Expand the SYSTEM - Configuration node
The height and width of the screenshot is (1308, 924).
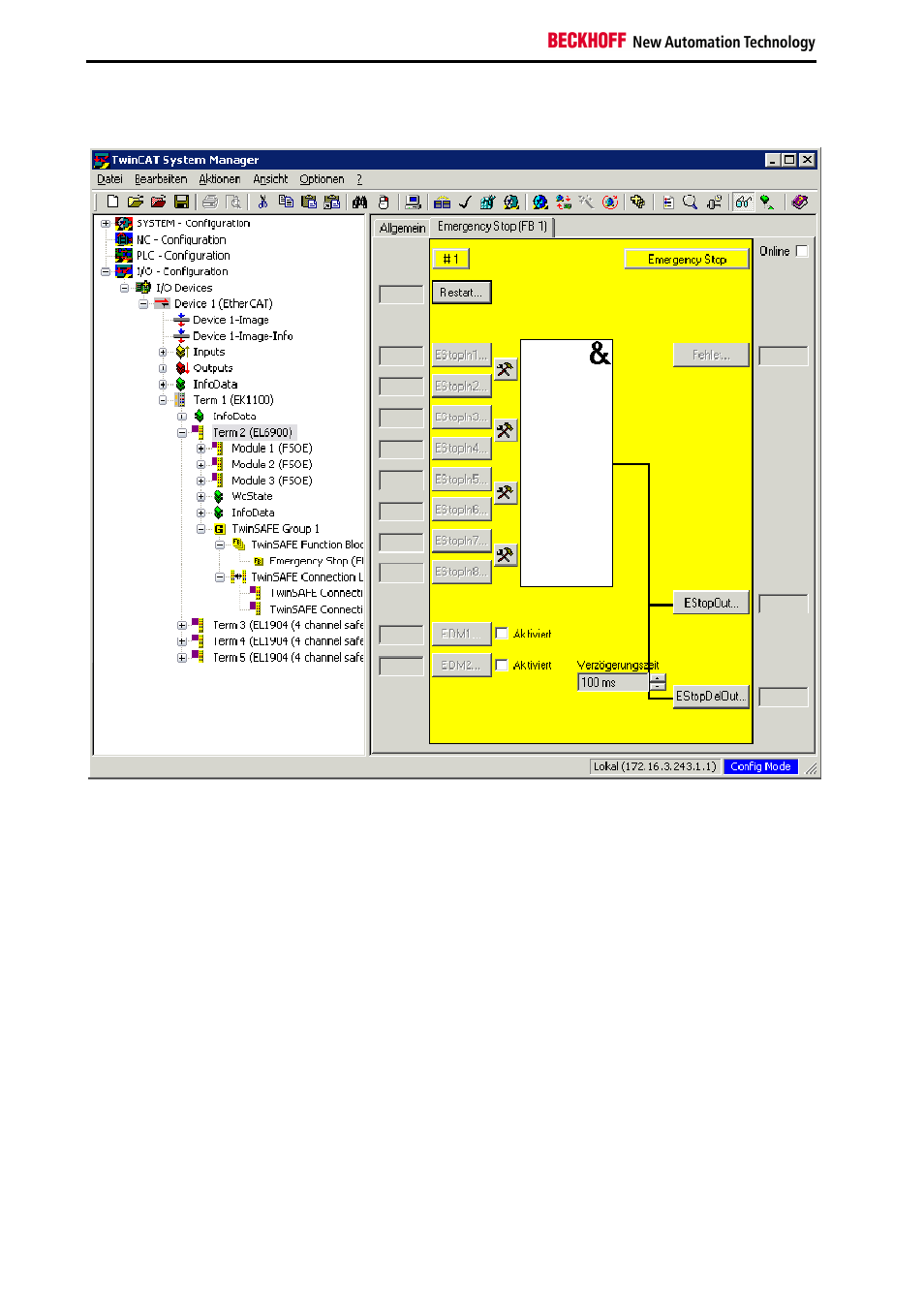tap(106, 224)
